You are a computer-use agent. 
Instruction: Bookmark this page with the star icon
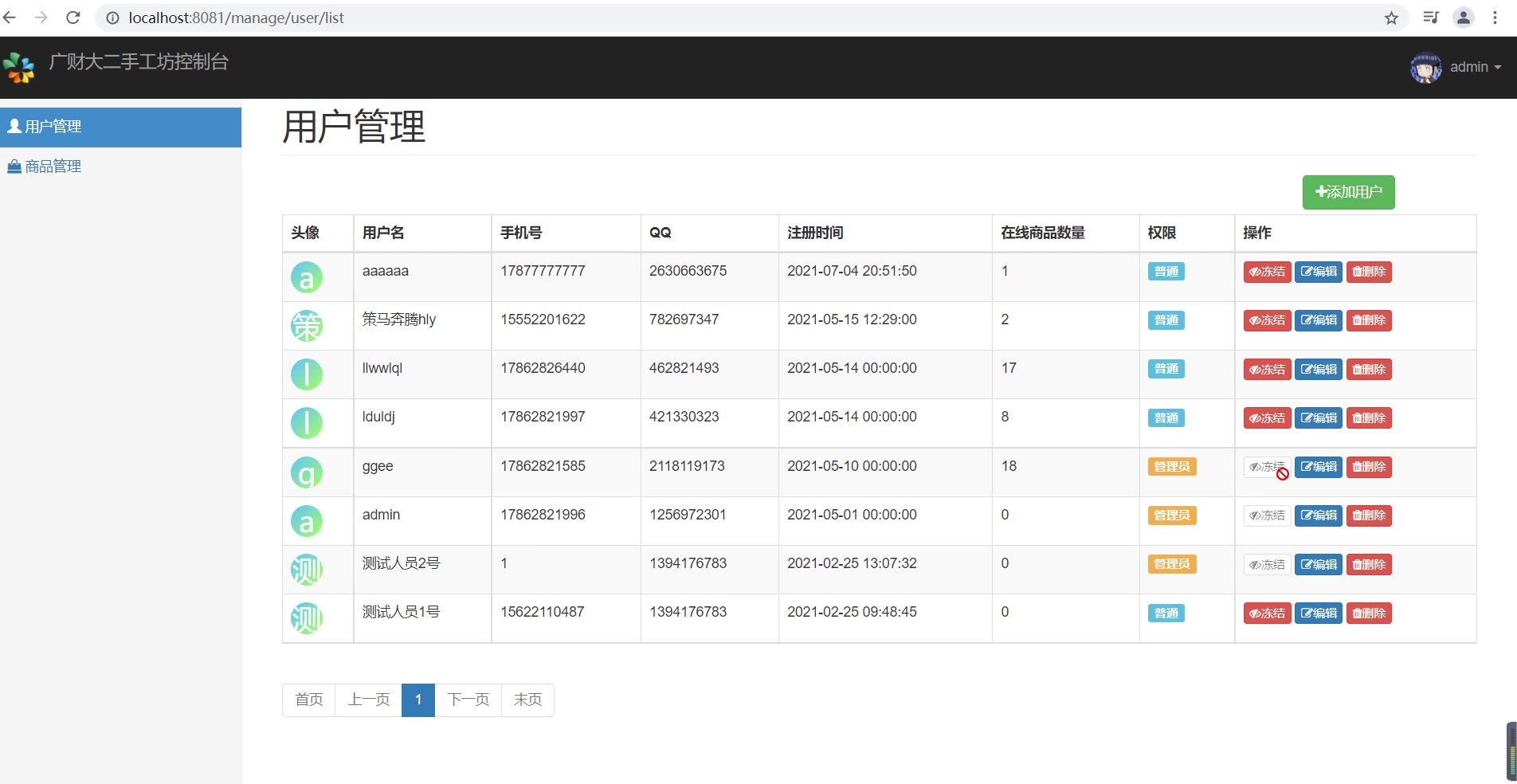[1391, 18]
